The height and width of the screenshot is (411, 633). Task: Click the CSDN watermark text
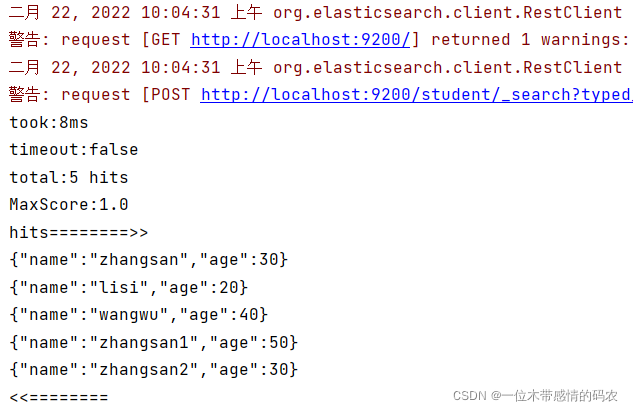pyautogui.click(x=535, y=396)
